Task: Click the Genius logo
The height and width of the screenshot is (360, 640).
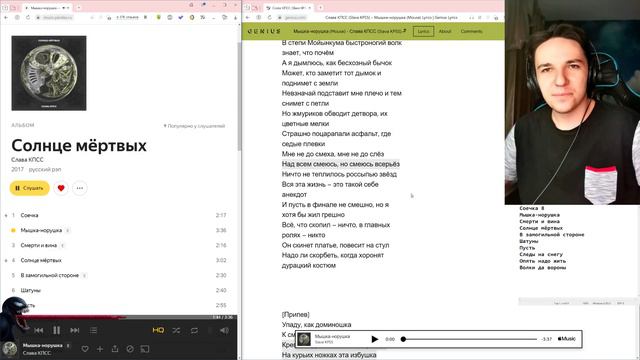Action: pyautogui.click(x=264, y=31)
